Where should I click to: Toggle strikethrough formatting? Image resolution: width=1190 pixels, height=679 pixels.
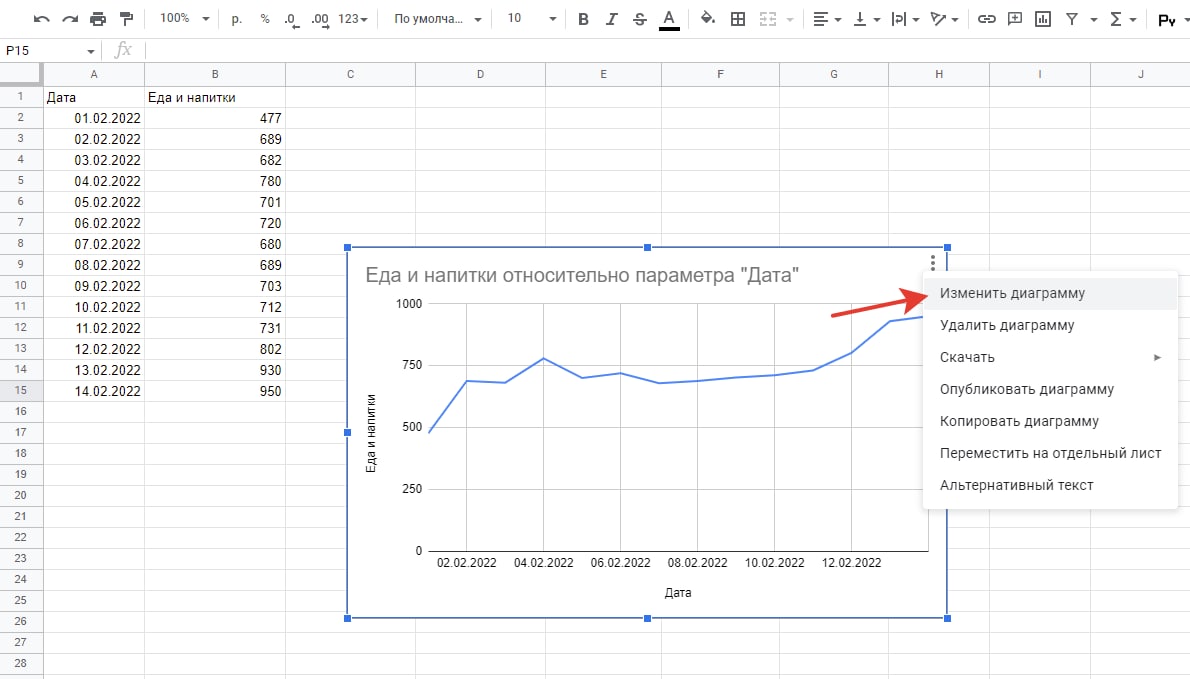tap(640, 19)
